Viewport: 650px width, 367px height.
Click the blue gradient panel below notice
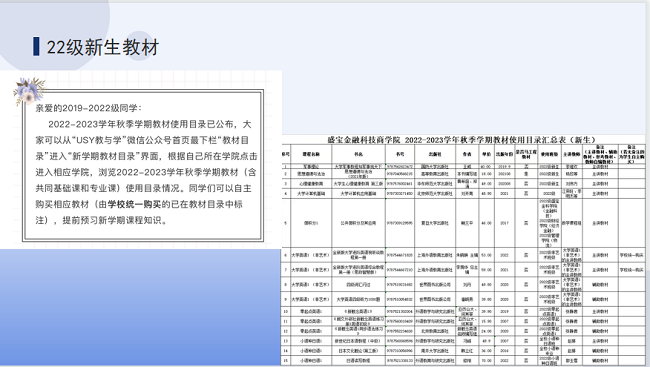tap(141, 307)
